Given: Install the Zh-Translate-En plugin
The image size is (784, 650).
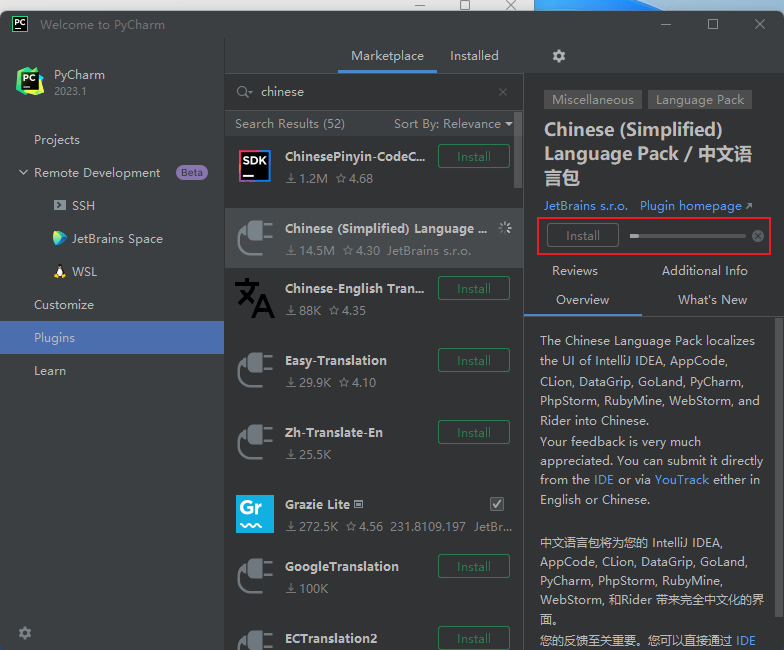Looking at the screenshot, I should click(474, 432).
